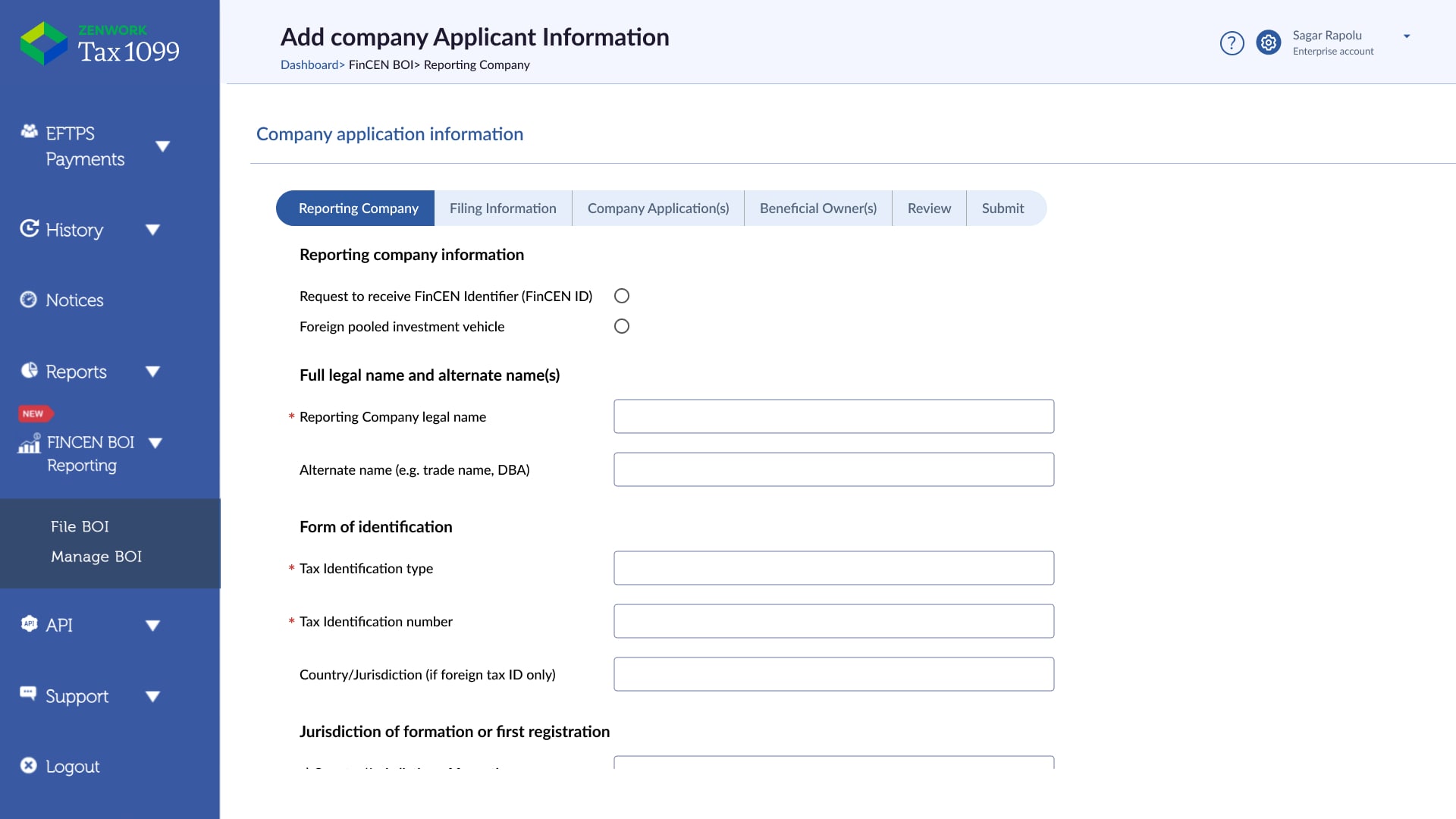Click the Reports label in sidebar
Screen dimensions: 1456x819
[76, 372]
